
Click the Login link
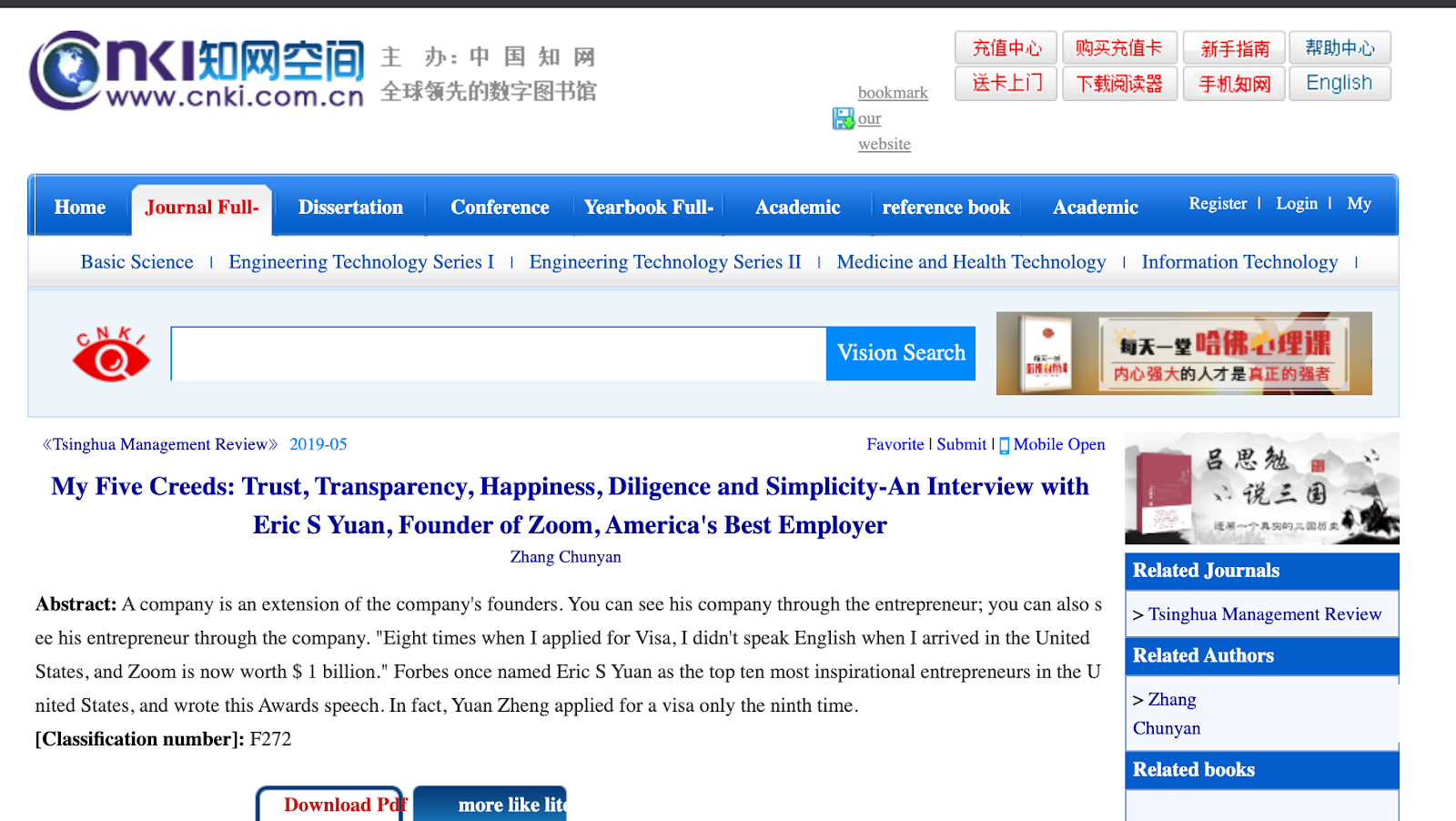[x=1297, y=204]
